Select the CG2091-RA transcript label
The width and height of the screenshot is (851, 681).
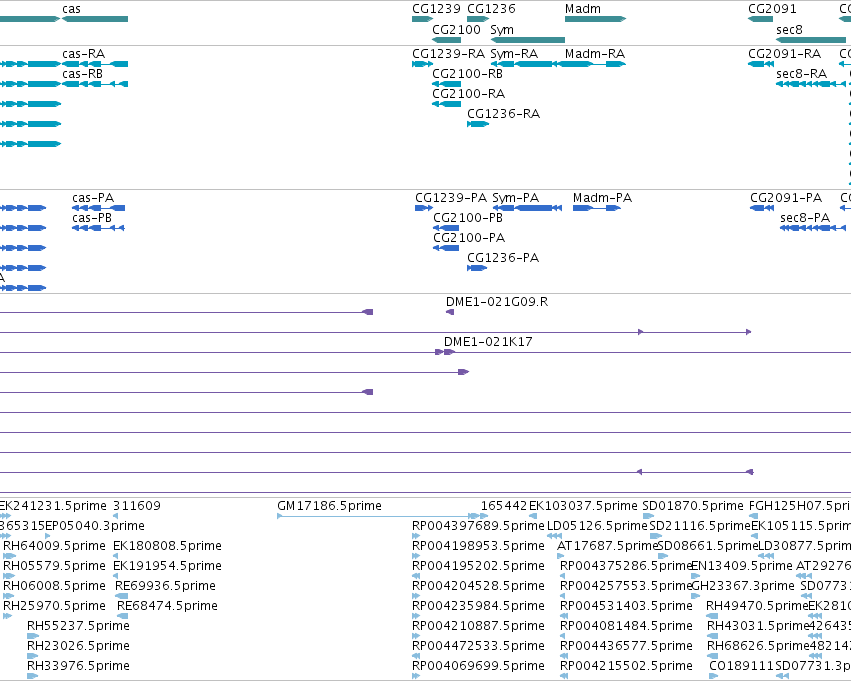(x=784, y=54)
